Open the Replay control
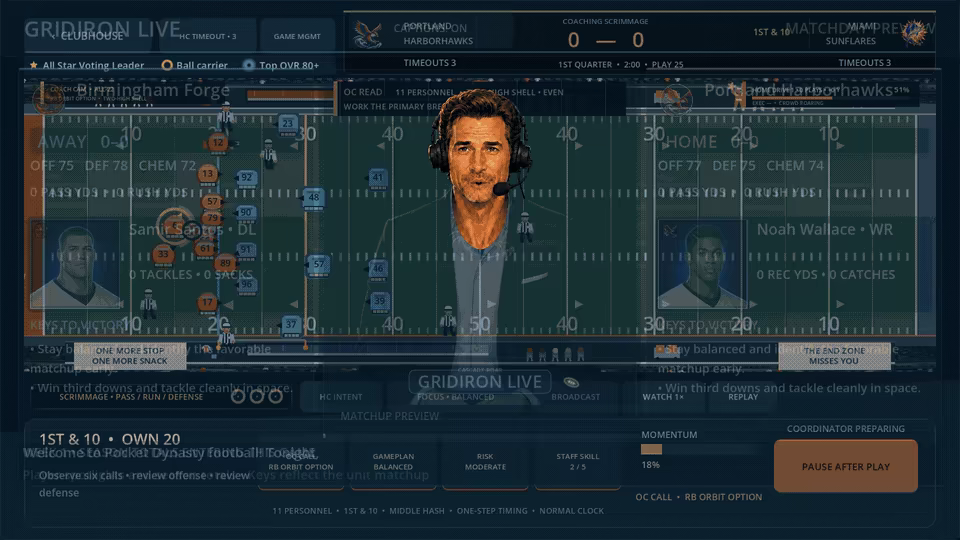This screenshot has width=960, height=540. [x=743, y=397]
